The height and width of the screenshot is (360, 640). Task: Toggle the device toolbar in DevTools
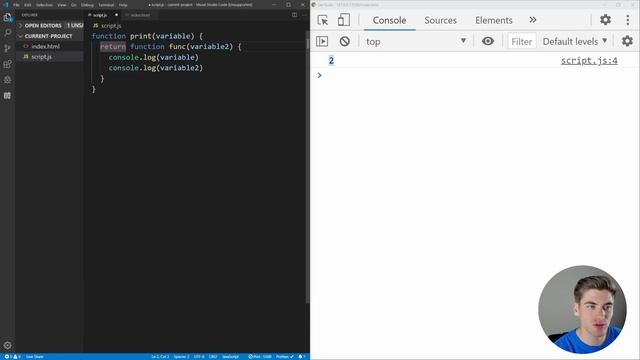pyautogui.click(x=344, y=20)
